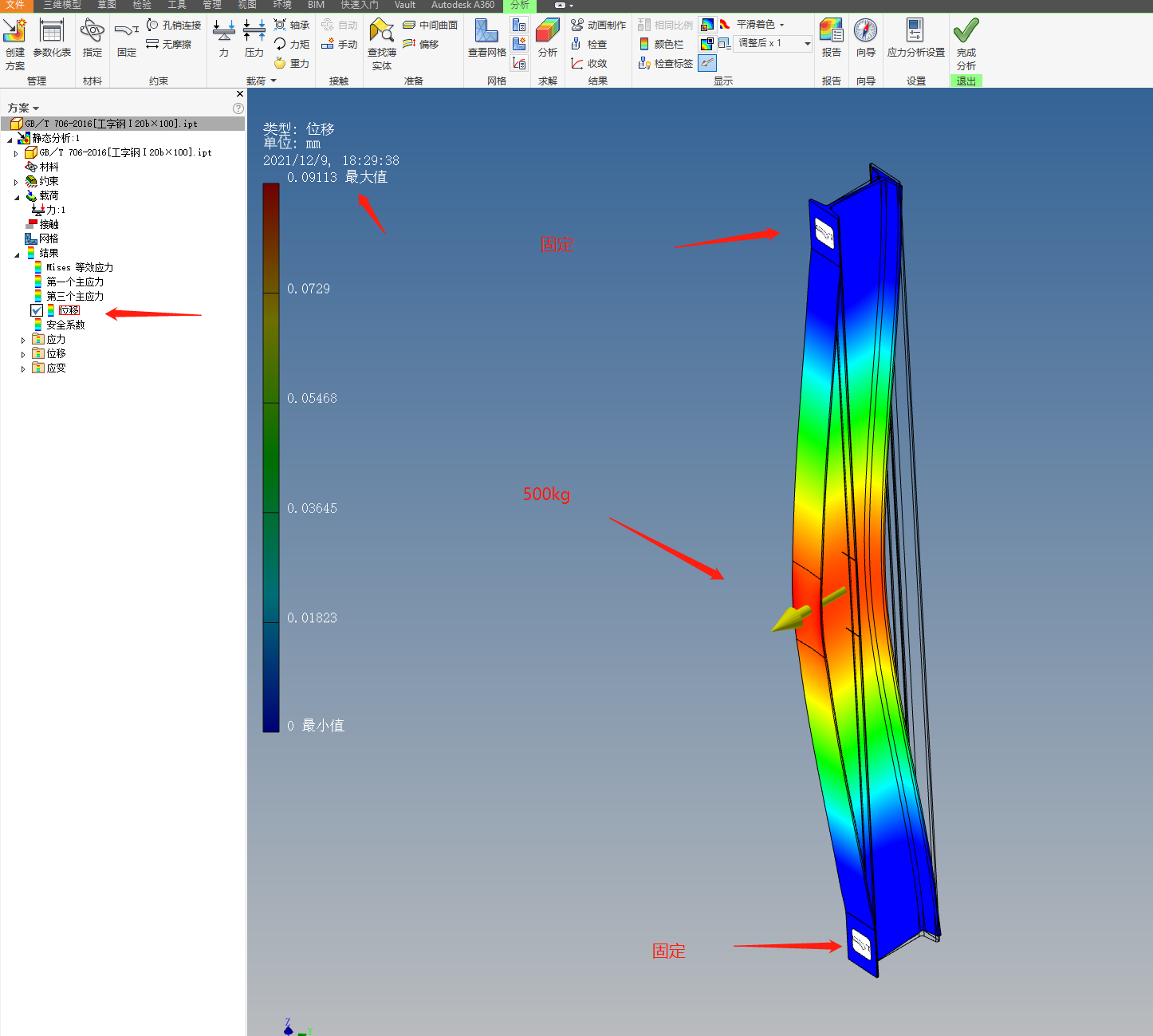The width and height of the screenshot is (1153, 1036).
Task: Choose the 孔销连接 pin constraint
Action: click(174, 26)
